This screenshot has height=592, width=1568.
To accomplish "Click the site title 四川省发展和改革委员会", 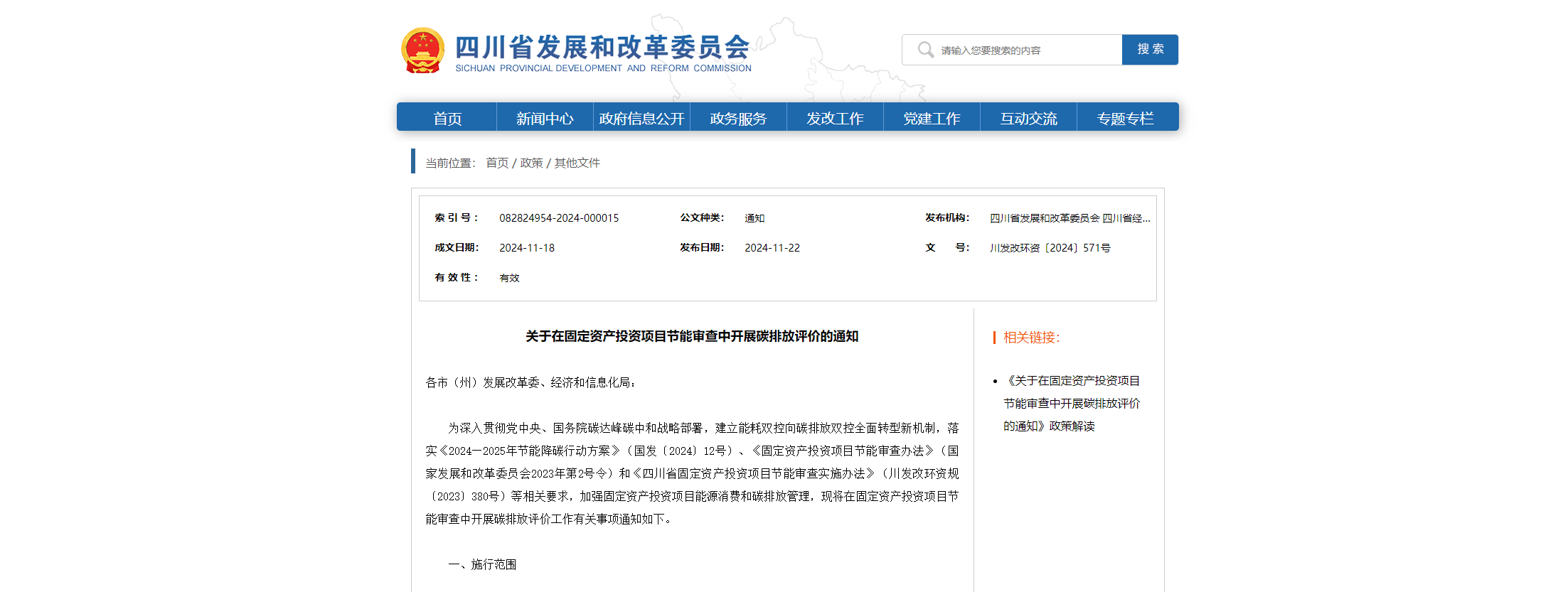I will tap(602, 48).
